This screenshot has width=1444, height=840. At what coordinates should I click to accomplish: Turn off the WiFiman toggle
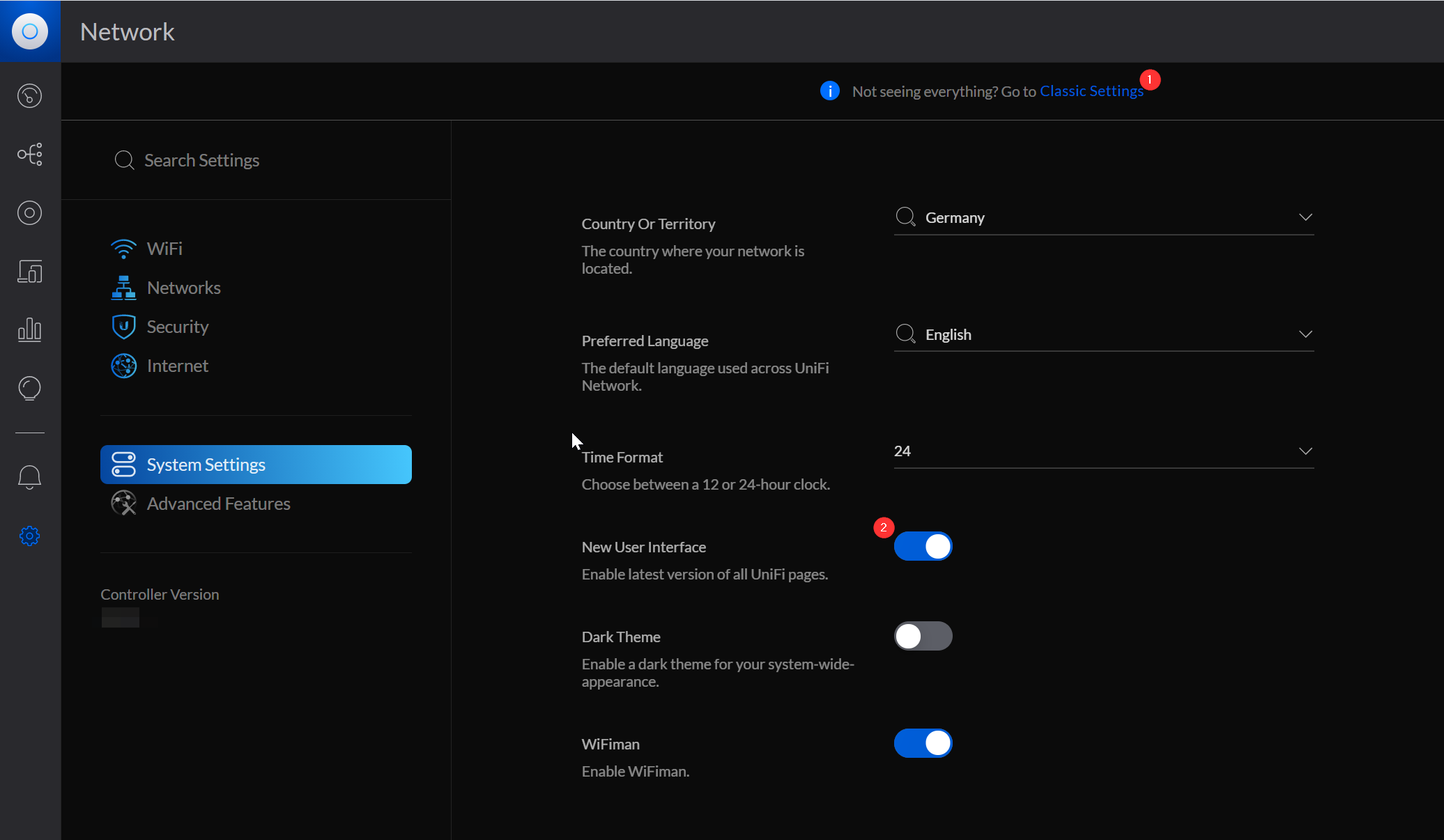(923, 743)
